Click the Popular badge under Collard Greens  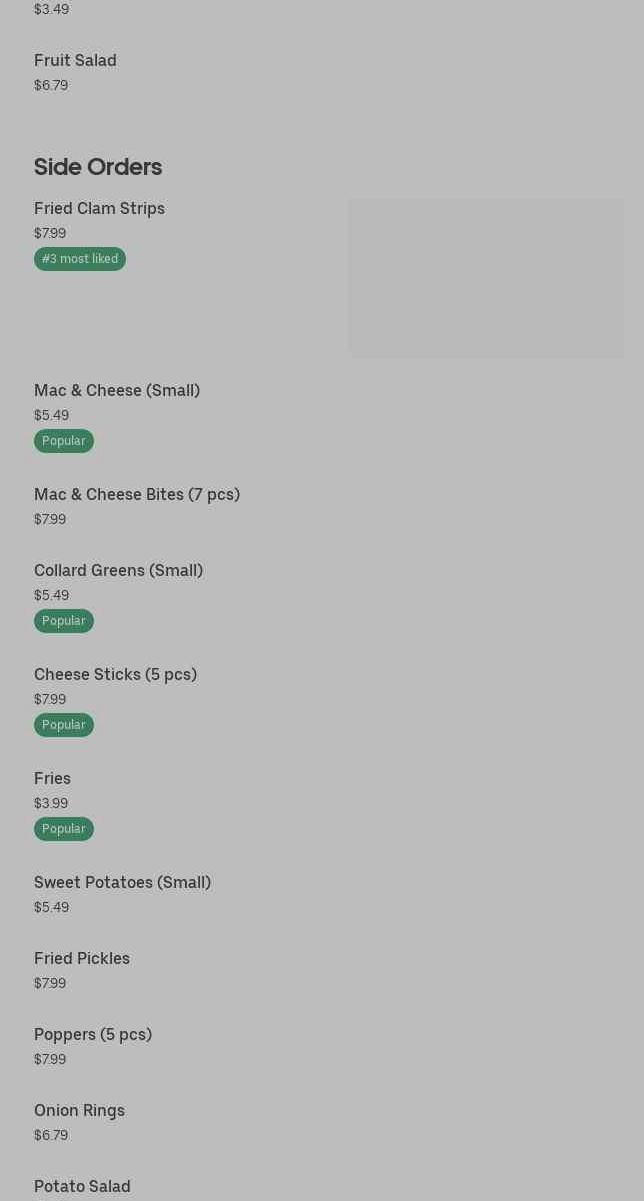point(64,621)
